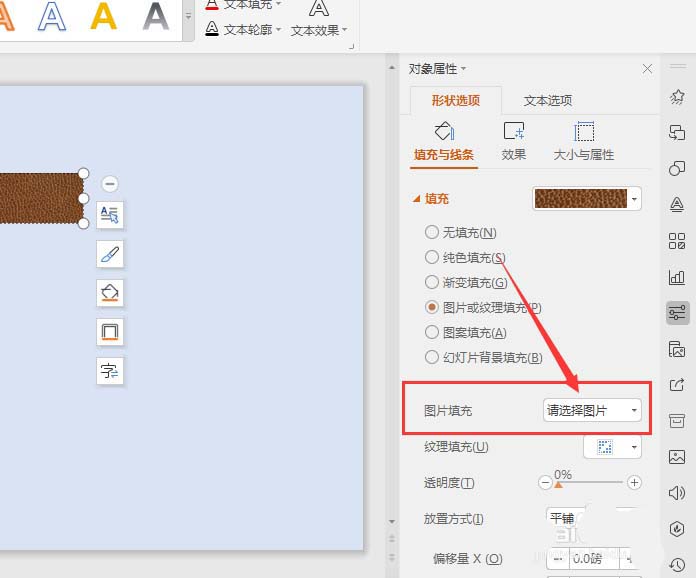Select 图片或纹理填充(P) radio button
This screenshot has width=696, height=578.
coord(431,307)
